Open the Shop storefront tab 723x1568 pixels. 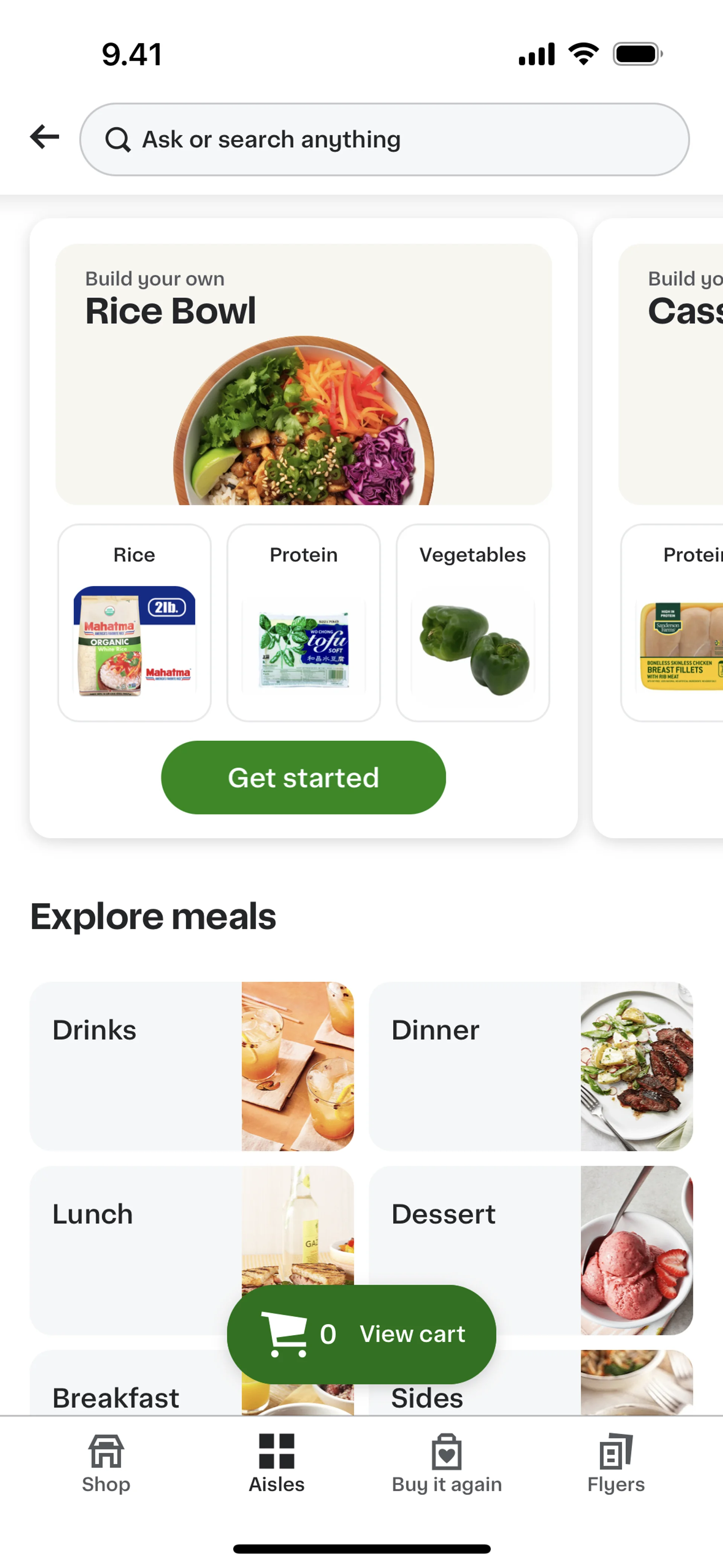tap(106, 1462)
